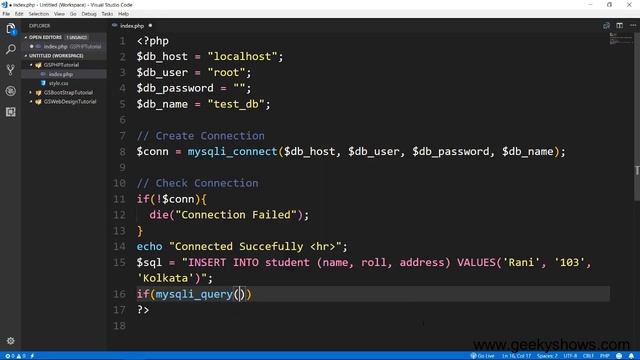Image resolution: width=640 pixels, height=360 pixels.
Task: Click the minimap code preview
Action: coord(620,39)
